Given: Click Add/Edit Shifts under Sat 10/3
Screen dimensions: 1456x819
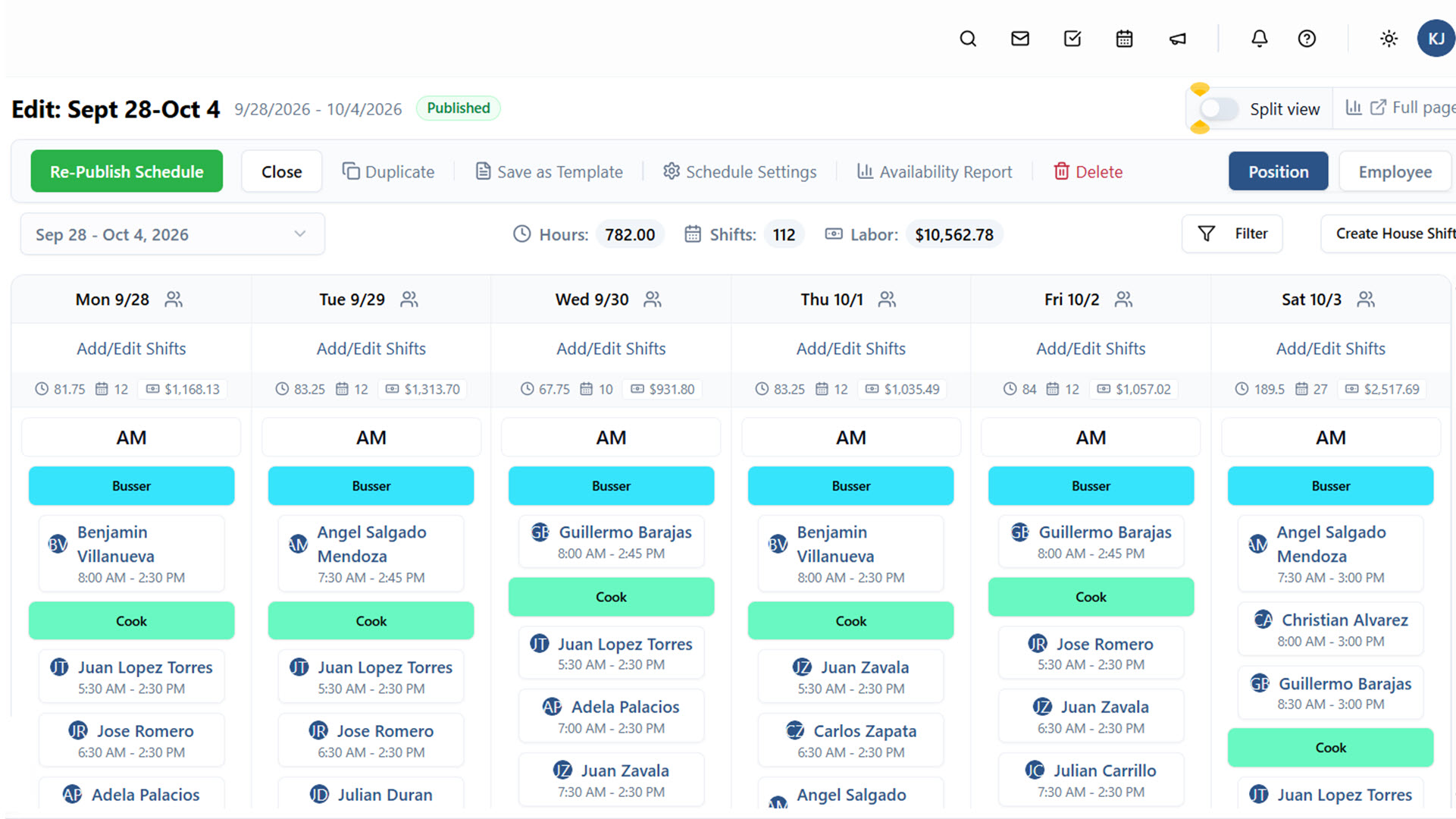Looking at the screenshot, I should click(x=1330, y=348).
